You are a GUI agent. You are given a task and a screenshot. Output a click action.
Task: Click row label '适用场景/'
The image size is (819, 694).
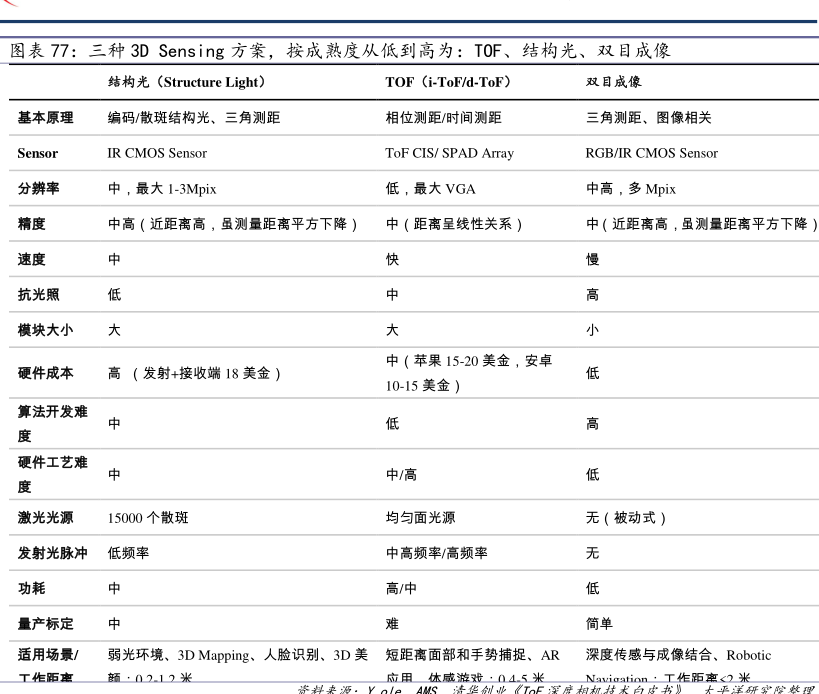[48, 655]
